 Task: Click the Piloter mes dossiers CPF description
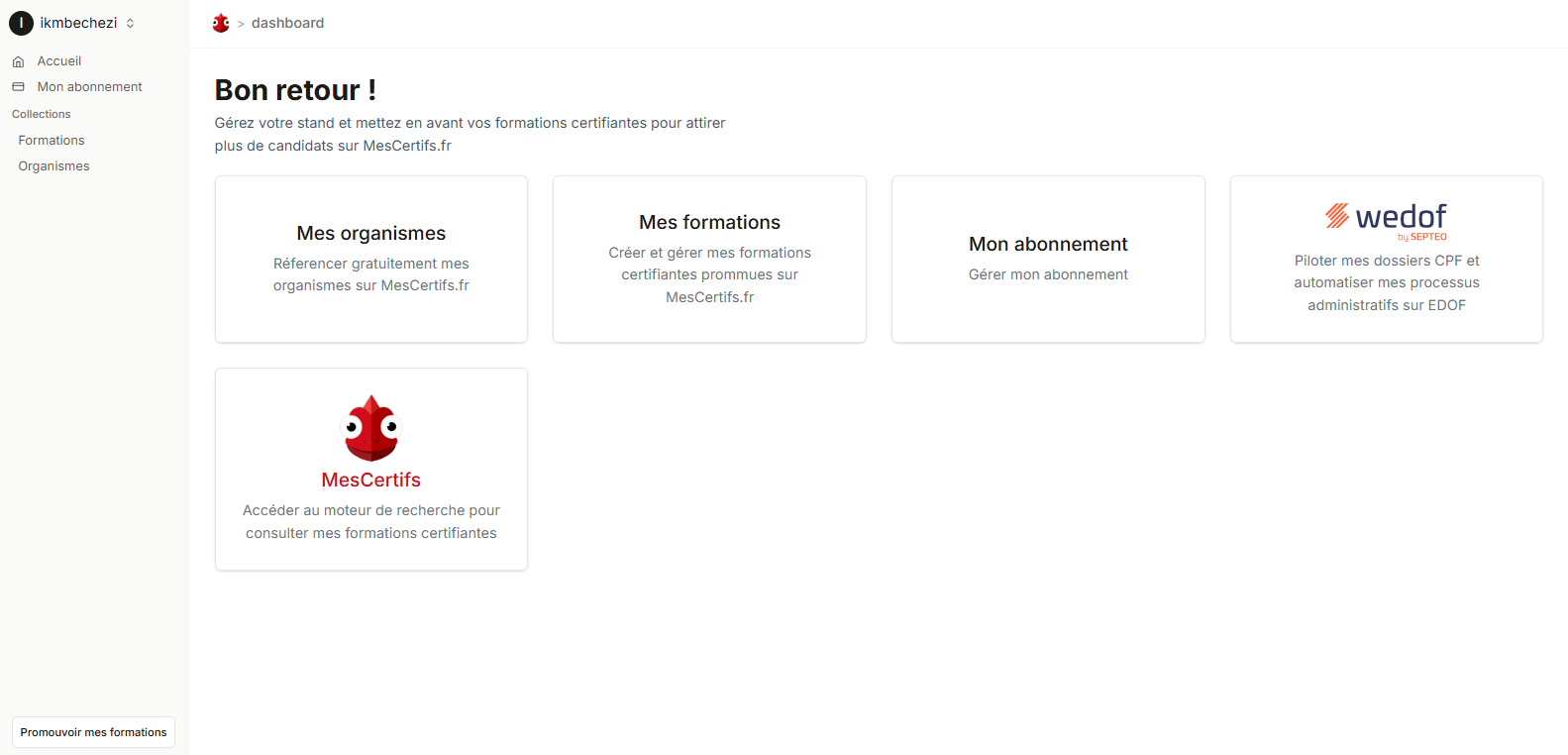tap(1386, 282)
